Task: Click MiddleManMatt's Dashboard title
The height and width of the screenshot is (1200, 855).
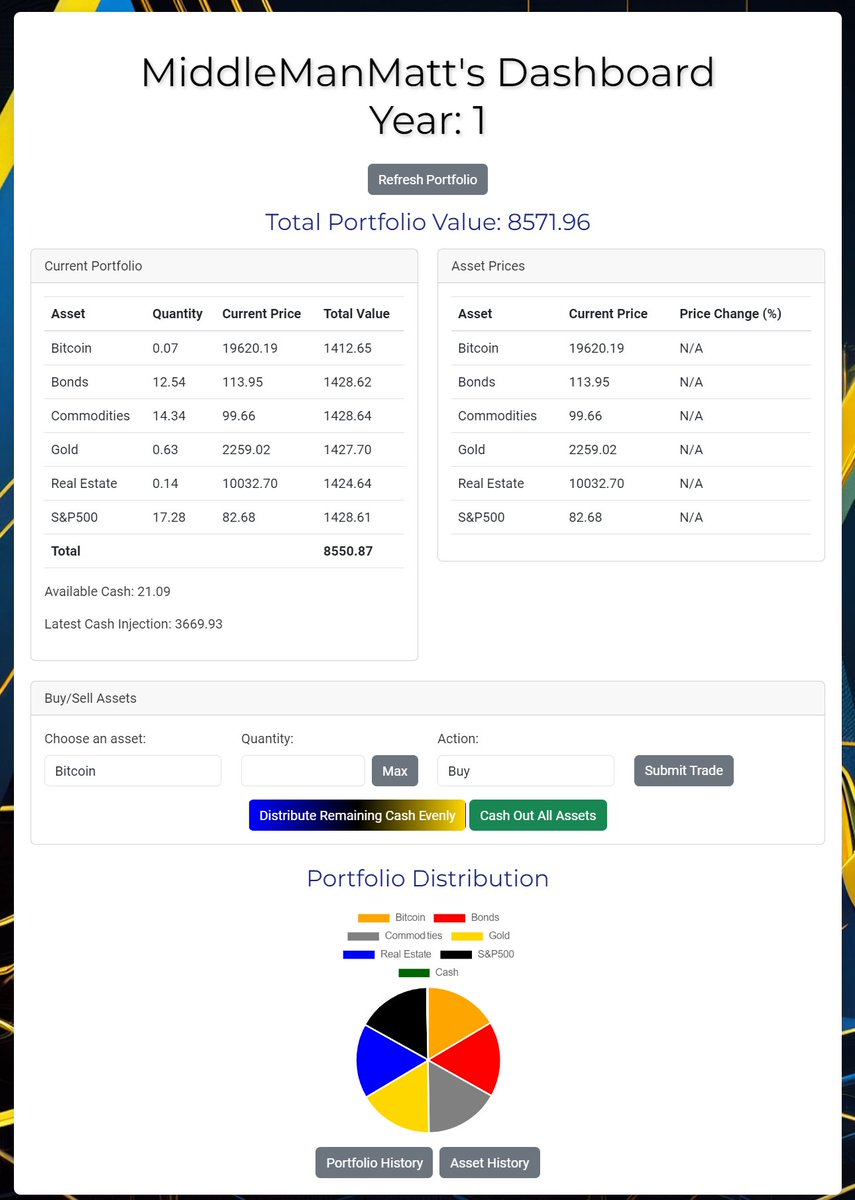Action: tap(427, 73)
